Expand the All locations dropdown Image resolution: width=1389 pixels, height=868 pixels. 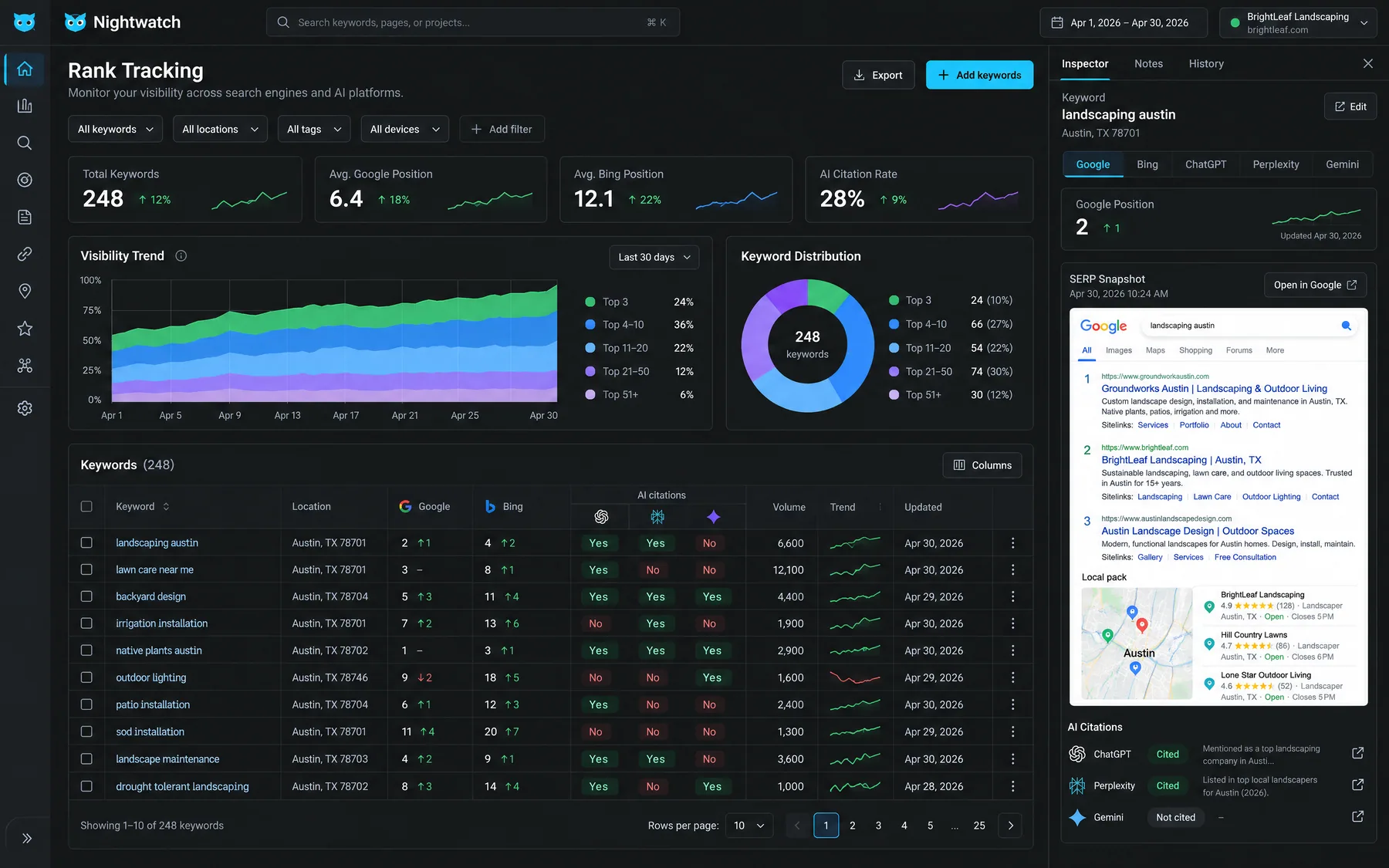point(220,130)
